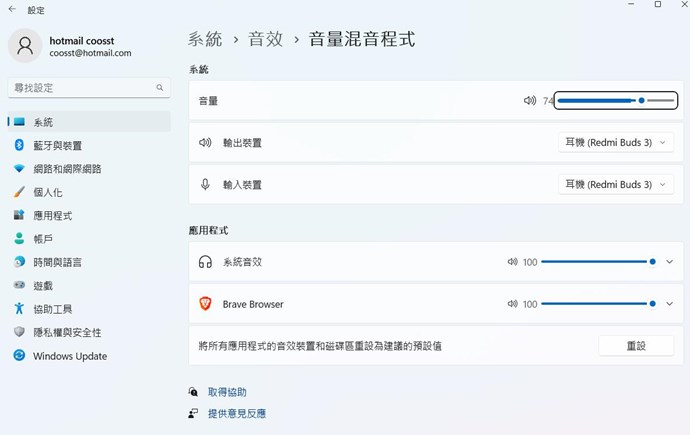
Task: Open 輸入裝置 device dropdown
Action: point(615,185)
